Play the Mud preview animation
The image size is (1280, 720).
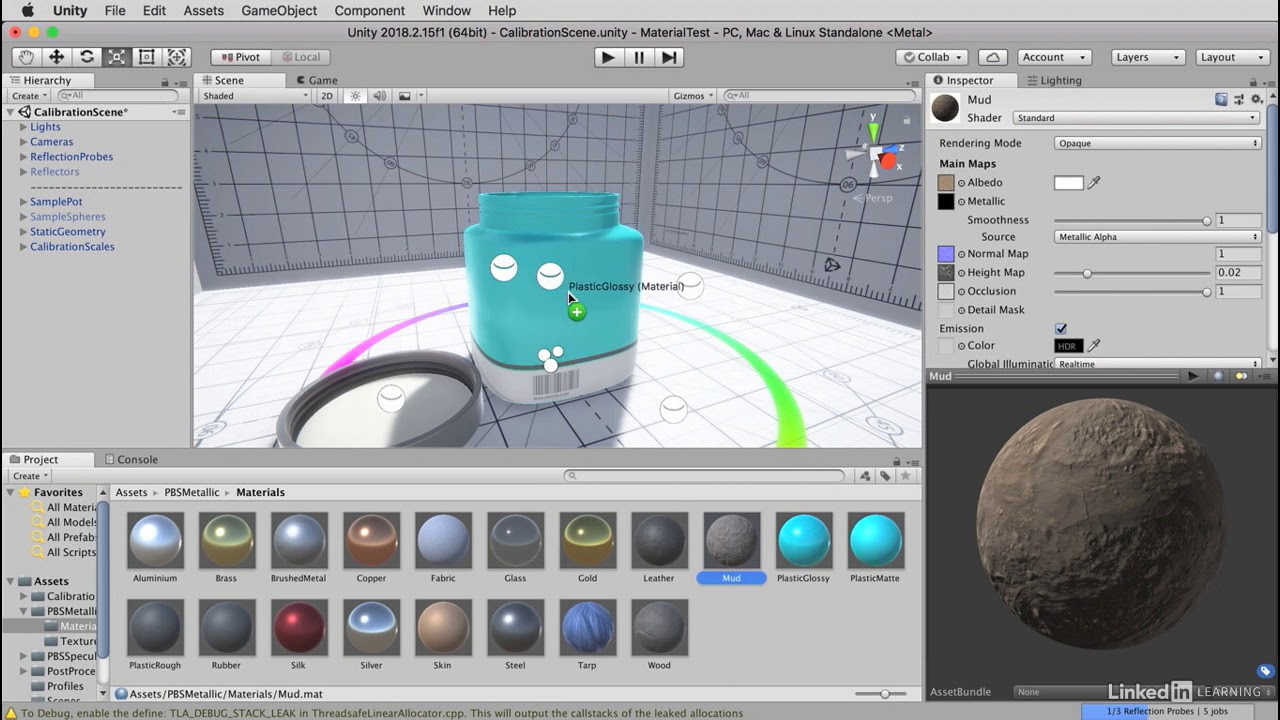pos(1192,376)
